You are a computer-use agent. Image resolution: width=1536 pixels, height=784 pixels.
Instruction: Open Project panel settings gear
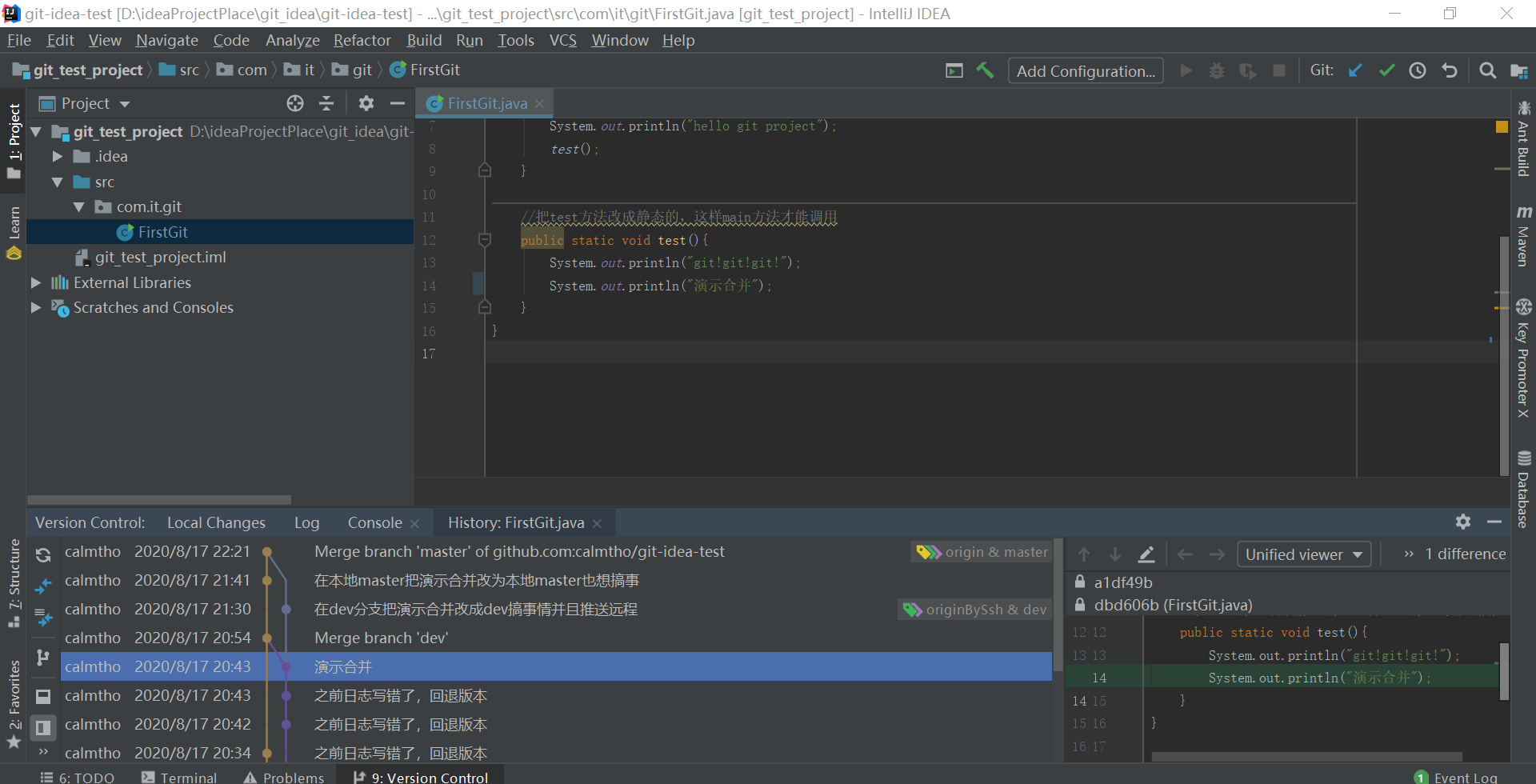366,103
